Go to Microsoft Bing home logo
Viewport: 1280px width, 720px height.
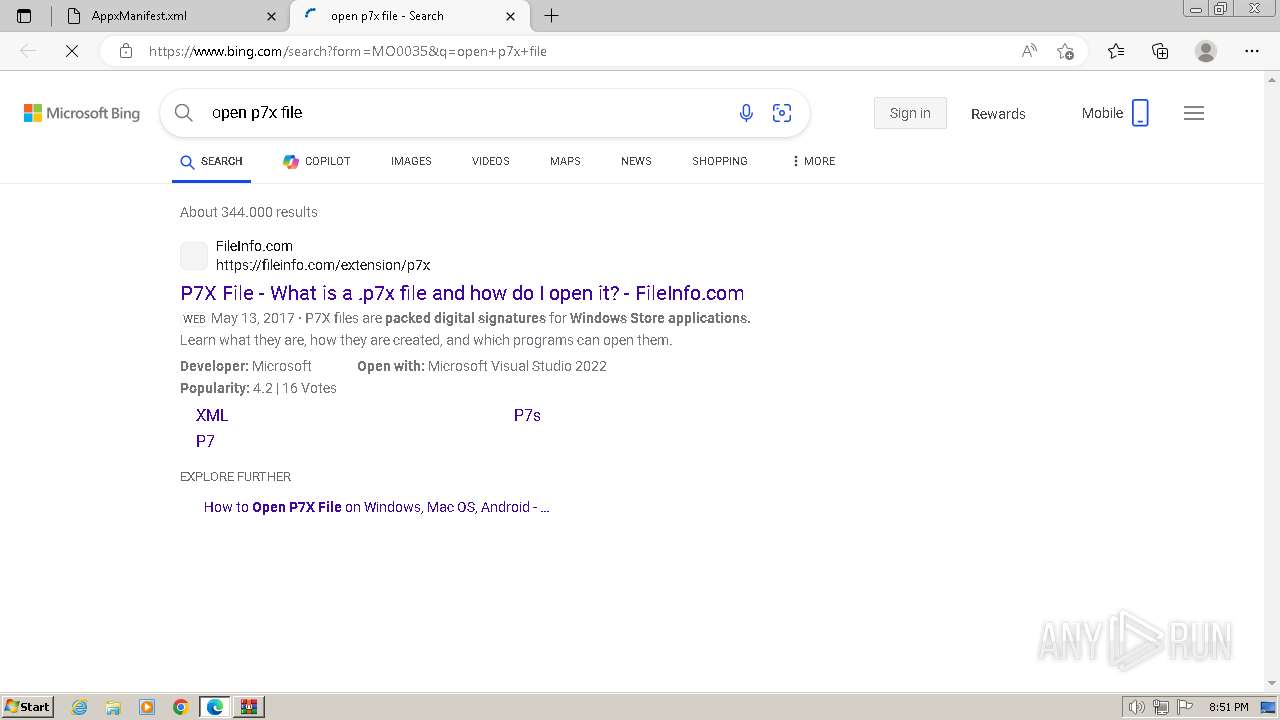click(82, 113)
